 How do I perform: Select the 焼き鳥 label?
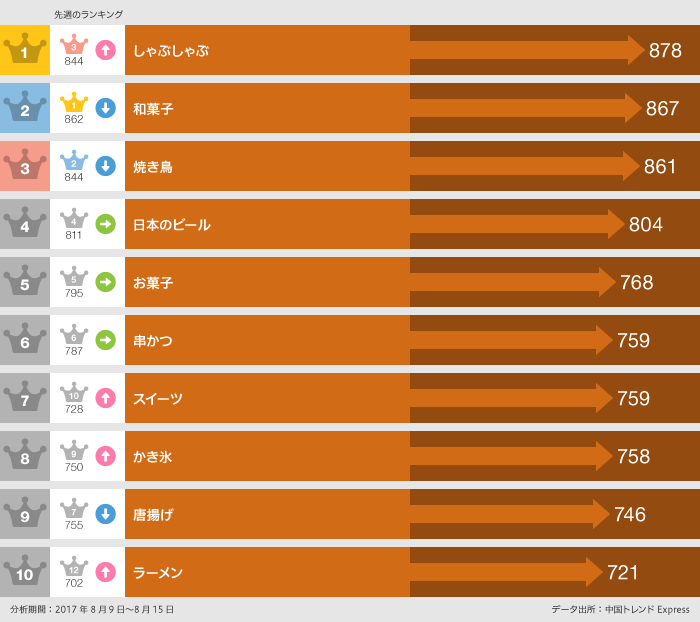tap(153, 167)
